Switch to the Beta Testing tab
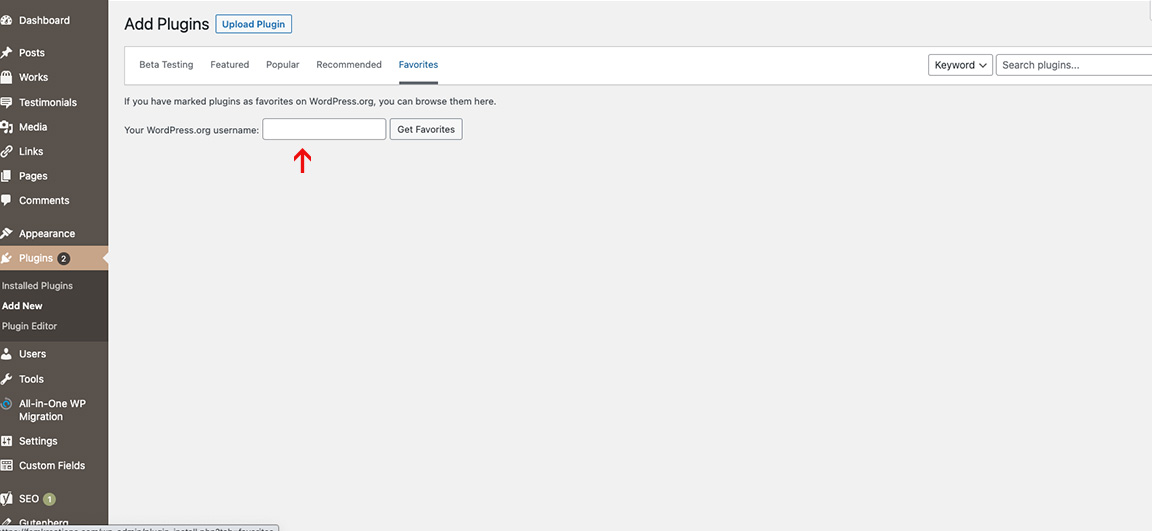Image resolution: width=1152 pixels, height=531 pixels. (x=166, y=65)
